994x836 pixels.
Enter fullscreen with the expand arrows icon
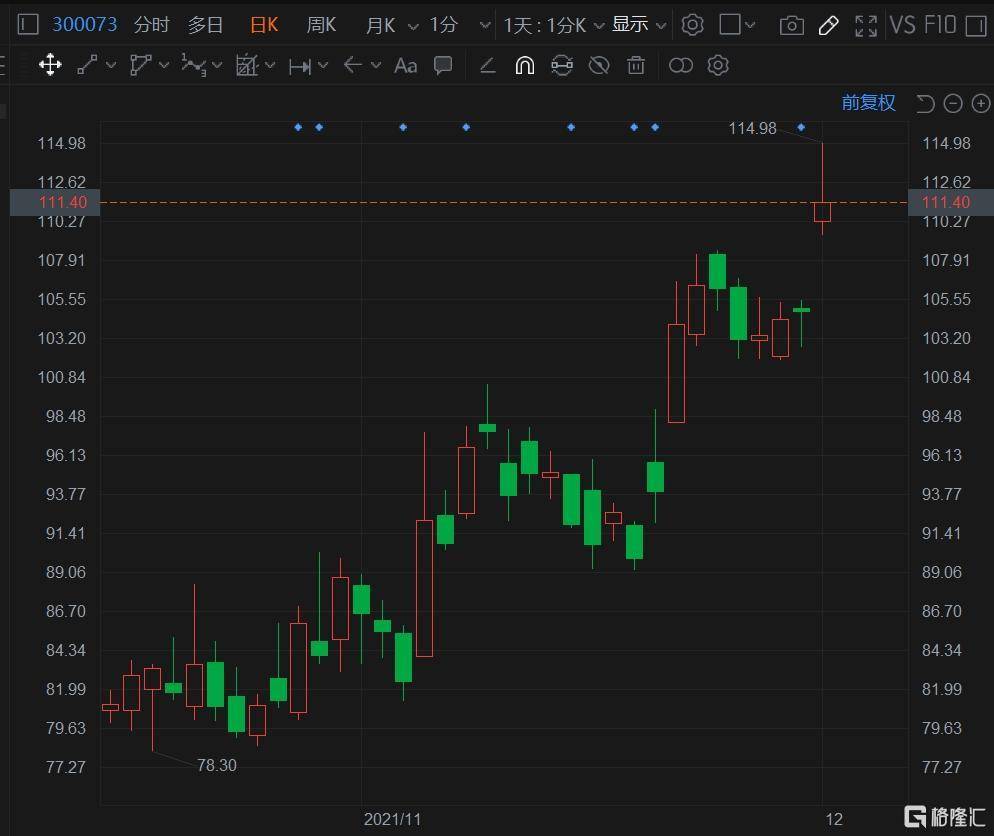(x=864, y=24)
